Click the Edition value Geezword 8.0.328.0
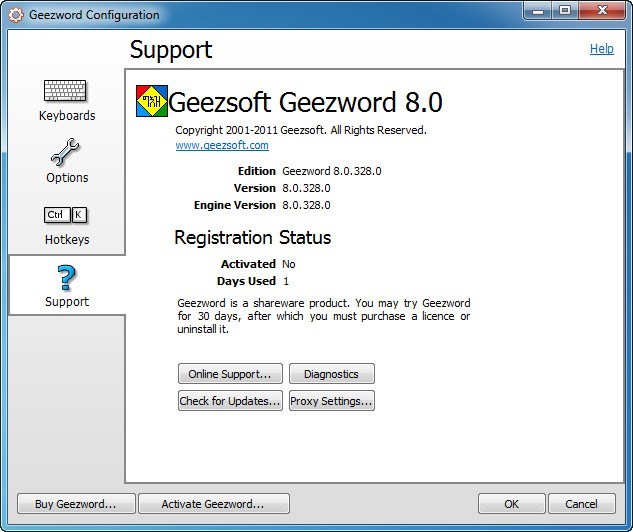The width and height of the screenshot is (633, 532). (332, 171)
